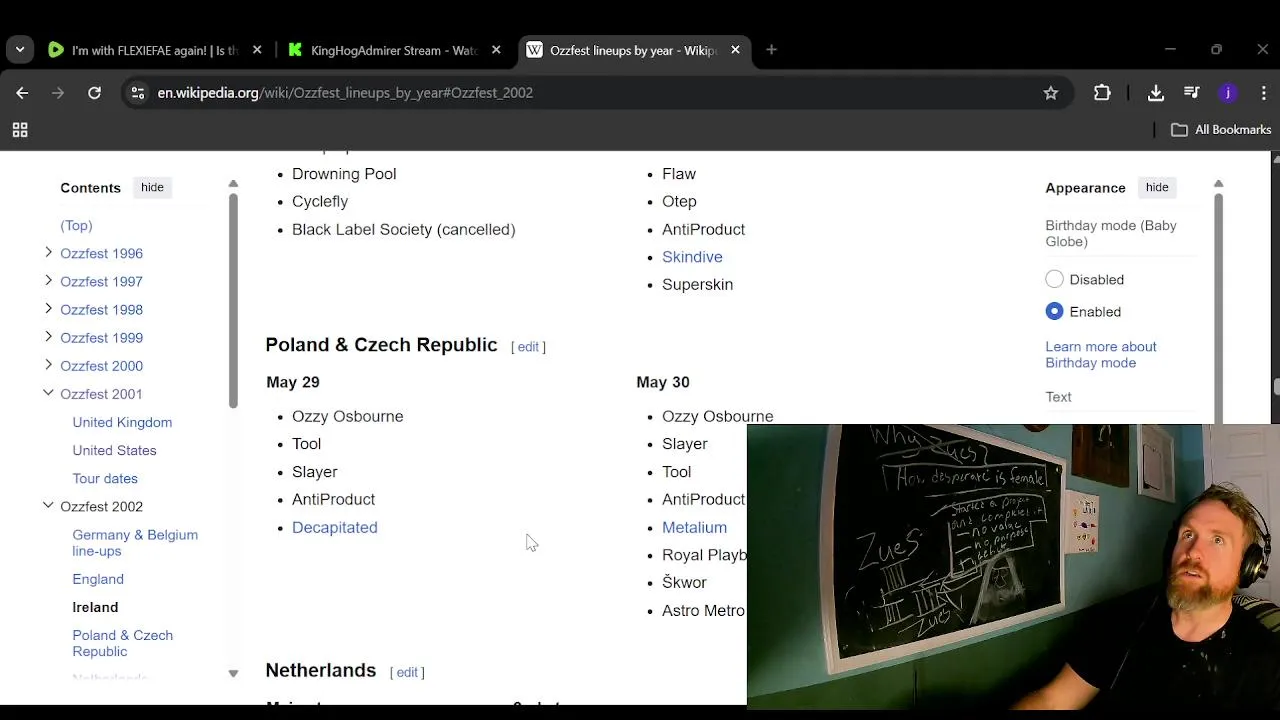Viewport: 1280px width, 720px height.
Task: Switch to the KingHogAdmirer Stream tab
Action: click(x=394, y=50)
